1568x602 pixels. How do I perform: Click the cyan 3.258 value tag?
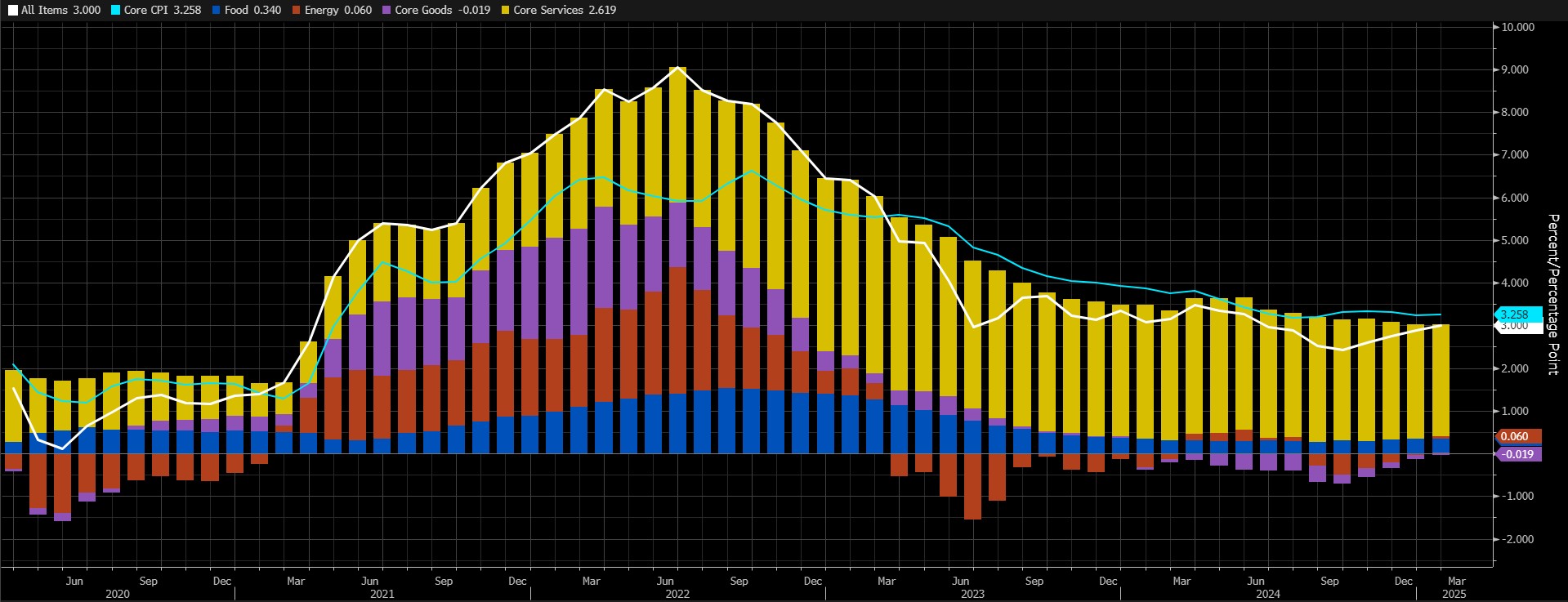coord(1518,314)
